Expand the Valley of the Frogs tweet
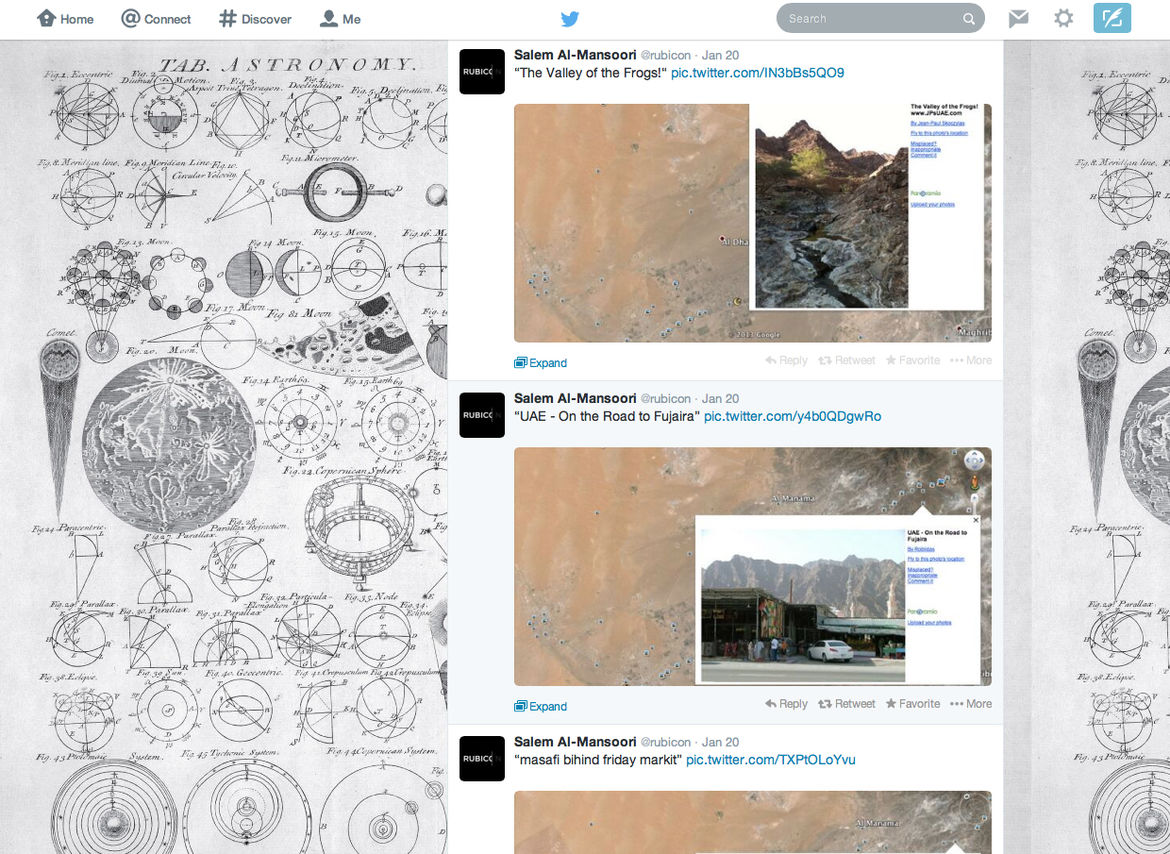 (541, 362)
